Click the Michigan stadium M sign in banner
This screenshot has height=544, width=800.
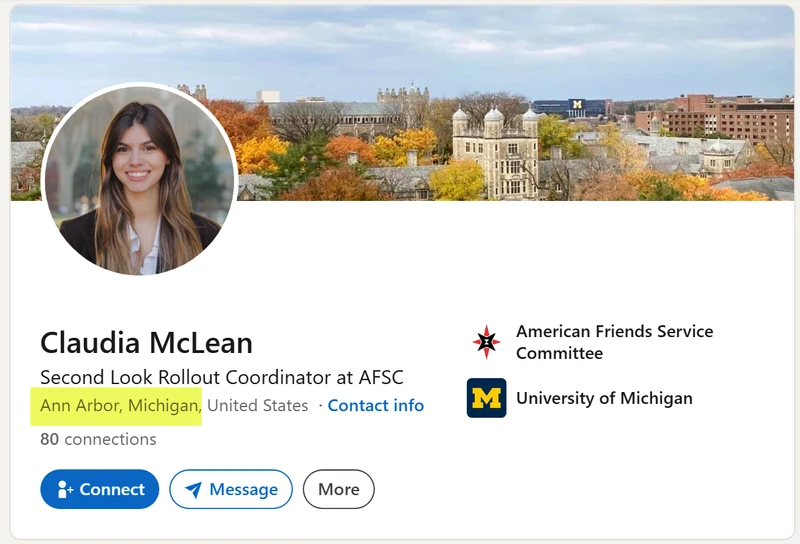pyautogui.click(x=577, y=105)
